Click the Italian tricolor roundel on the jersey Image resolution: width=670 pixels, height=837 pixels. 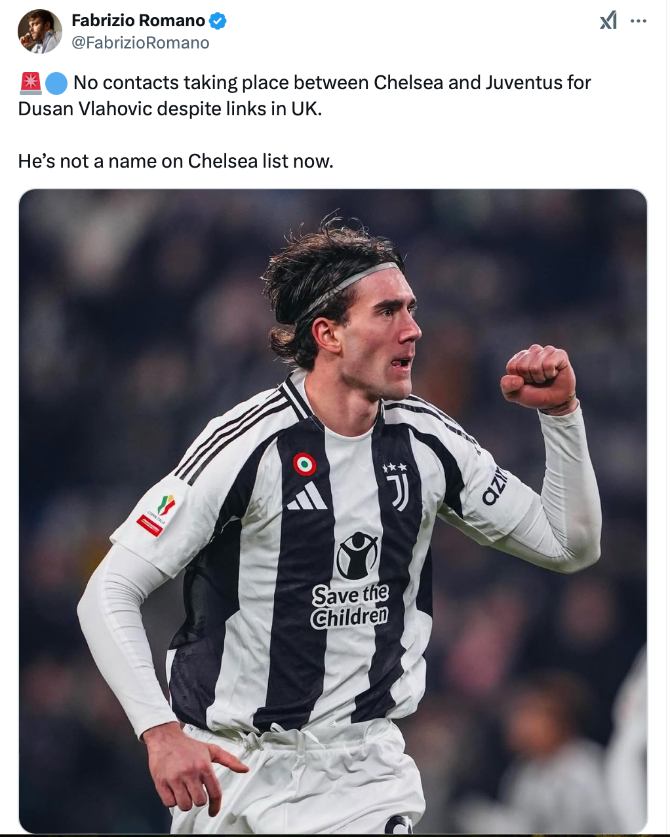[x=304, y=464]
